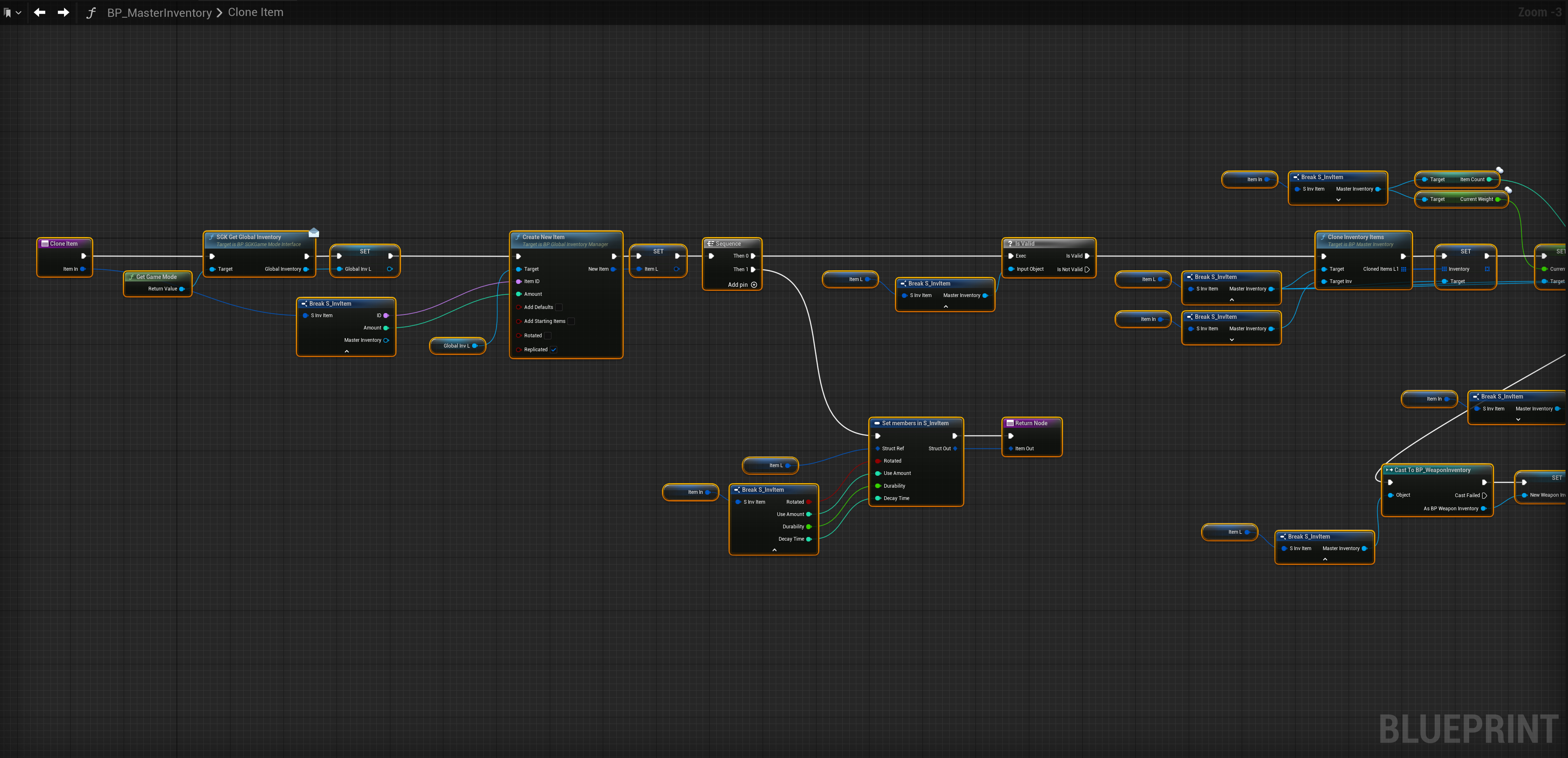Click Cast To BP_WeaponInventory node icon

point(1390,470)
